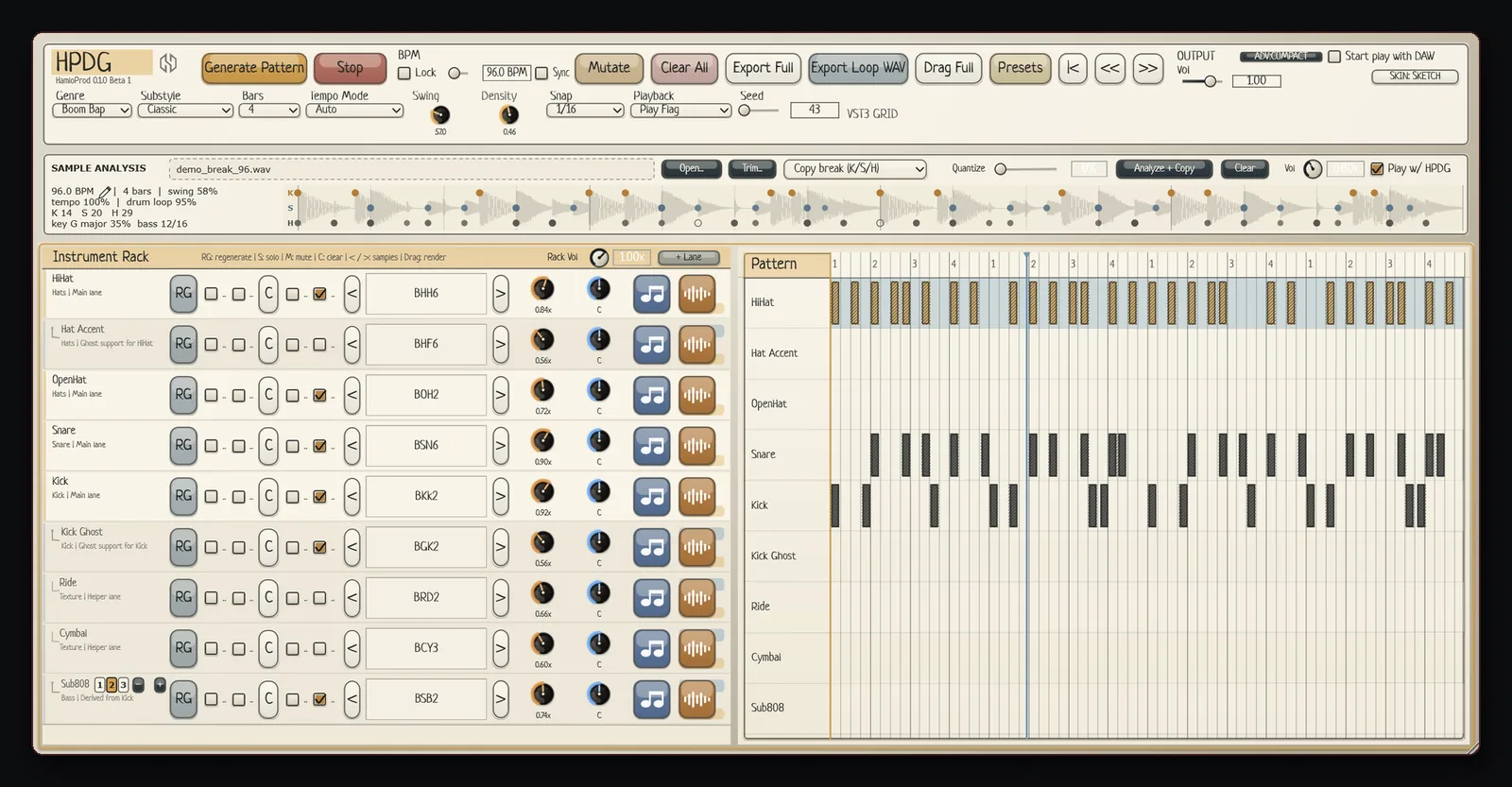The image size is (1512, 787).
Task: Click the minus button on the Sub808 lane
Action: click(138, 685)
